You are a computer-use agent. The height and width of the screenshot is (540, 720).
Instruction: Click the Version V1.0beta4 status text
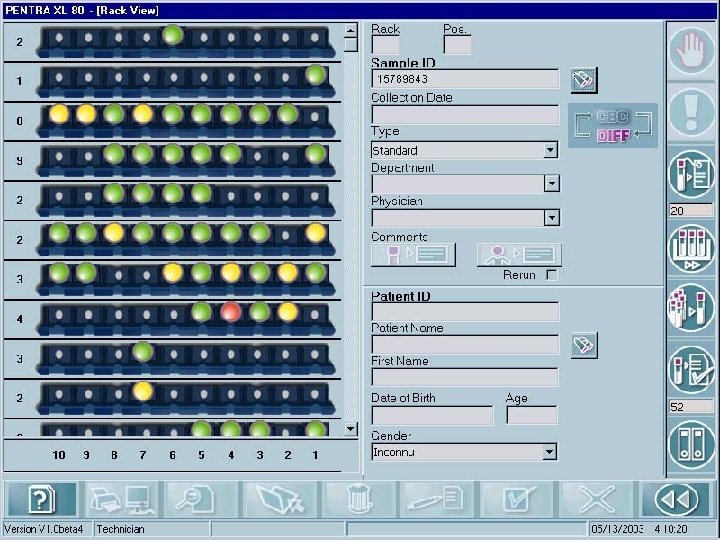pos(44,529)
